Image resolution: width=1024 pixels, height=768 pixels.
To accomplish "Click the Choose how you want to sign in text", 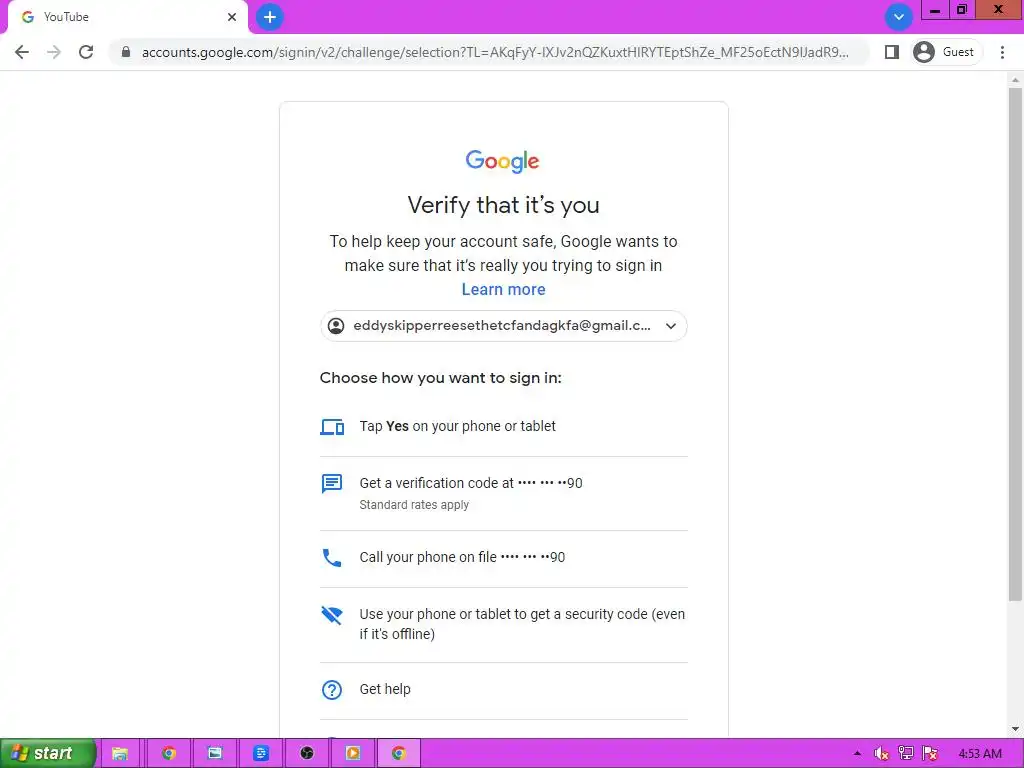I will 441,378.
